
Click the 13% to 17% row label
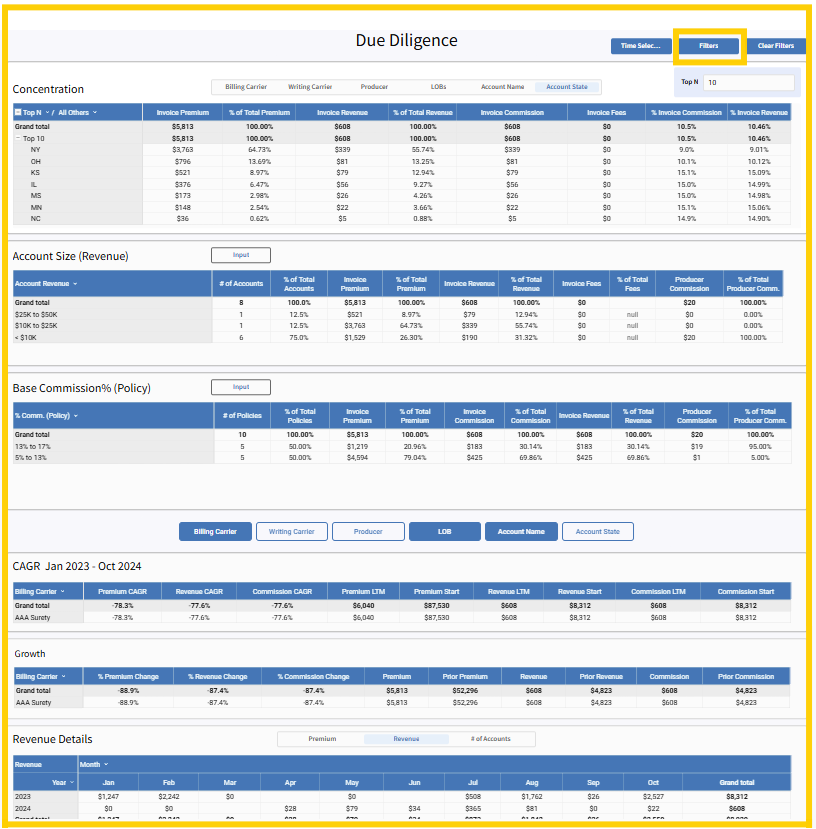(x=33, y=447)
